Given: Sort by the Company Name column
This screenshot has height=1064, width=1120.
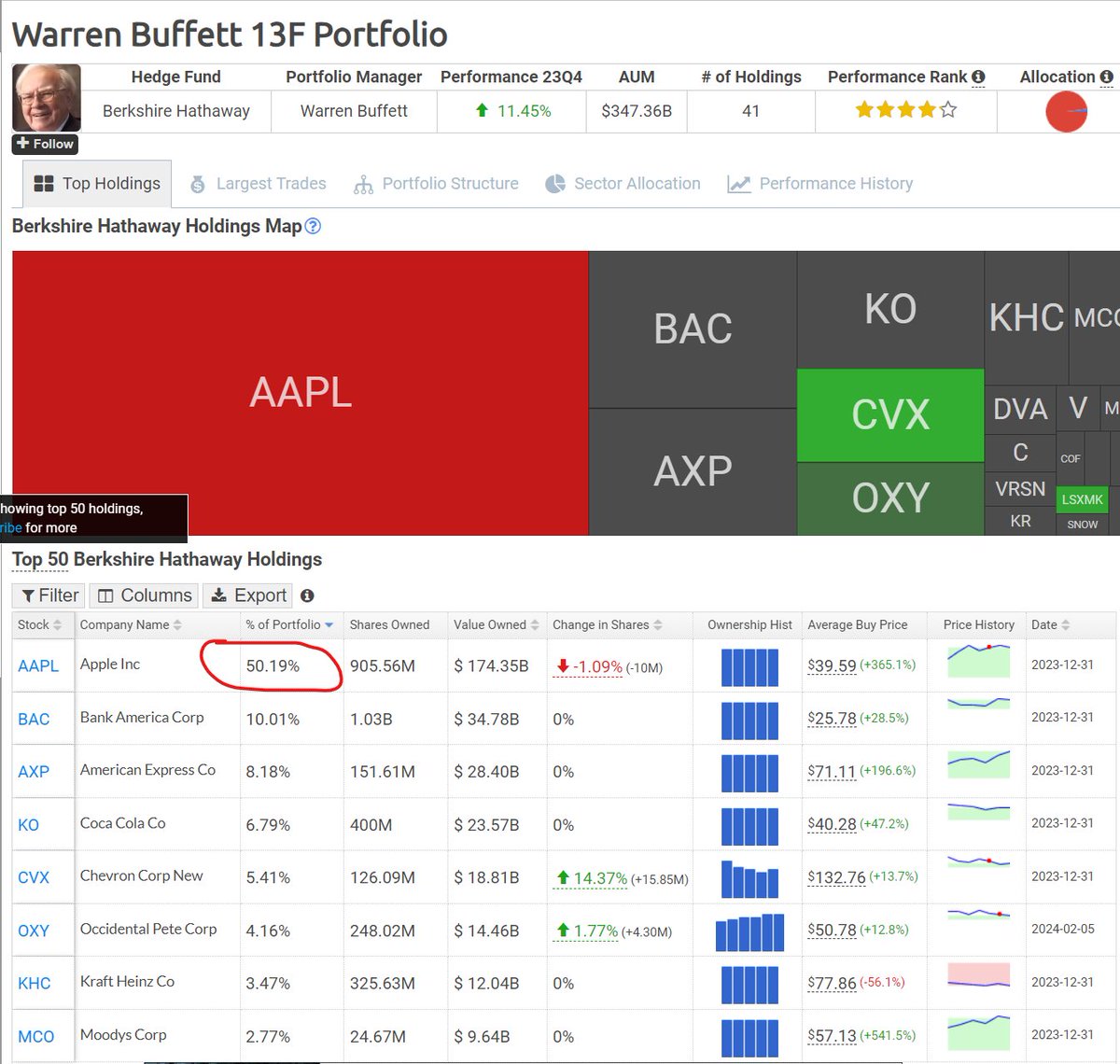Looking at the screenshot, I should tap(131, 624).
